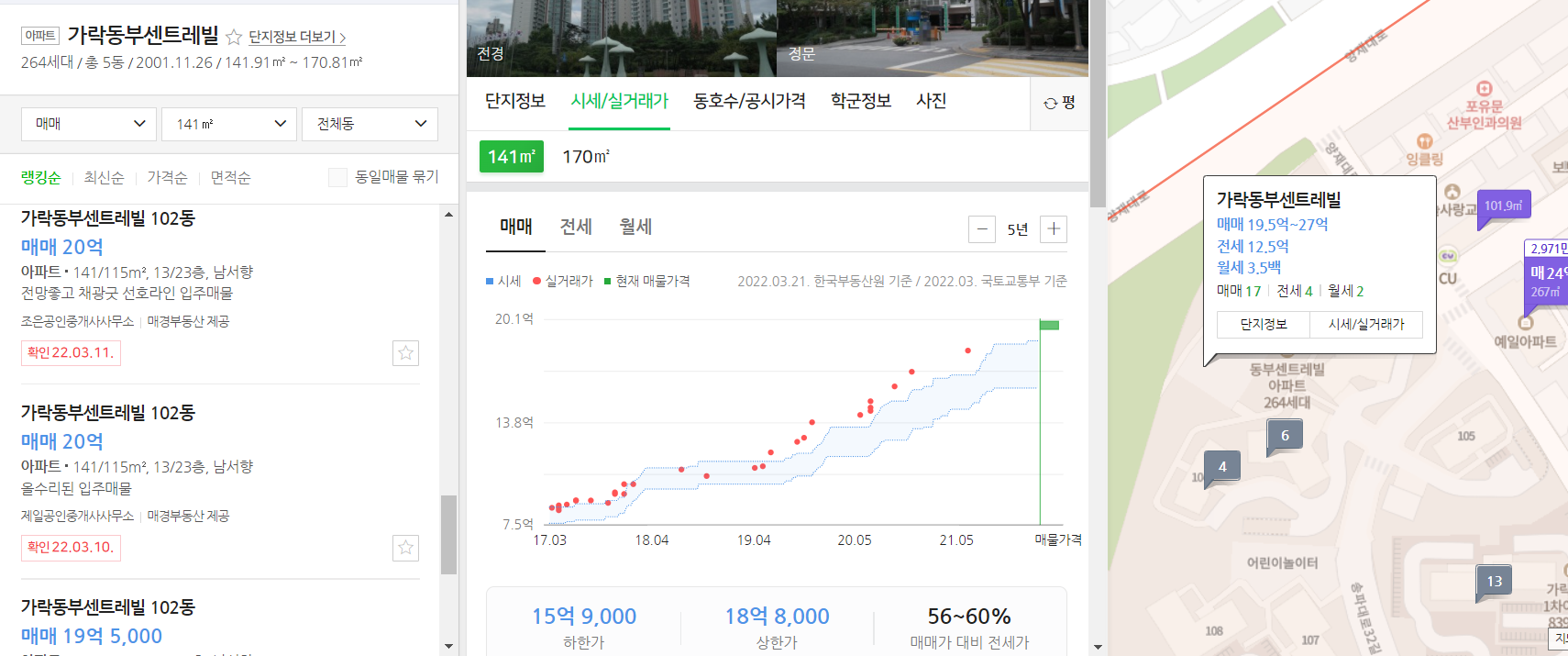Switch to the 단지정보 tab
The width and height of the screenshot is (1568, 656).
(x=515, y=101)
